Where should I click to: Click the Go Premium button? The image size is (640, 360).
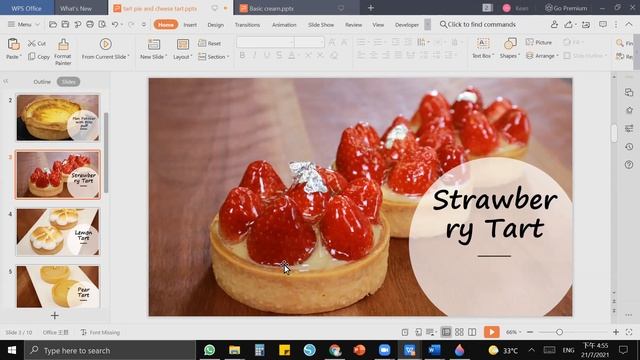click(x=566, y=8)
